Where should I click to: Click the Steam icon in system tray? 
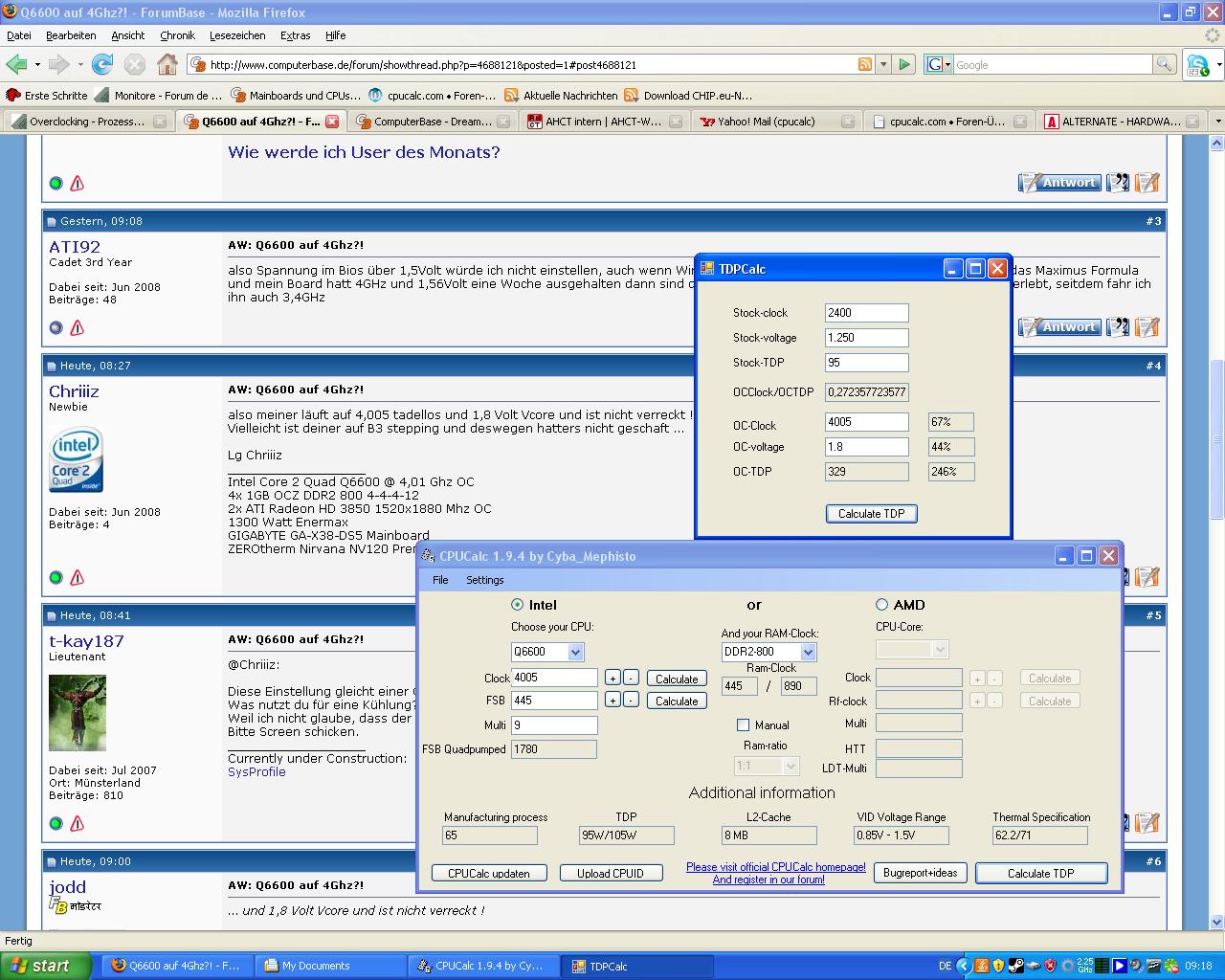(1014, 966)
